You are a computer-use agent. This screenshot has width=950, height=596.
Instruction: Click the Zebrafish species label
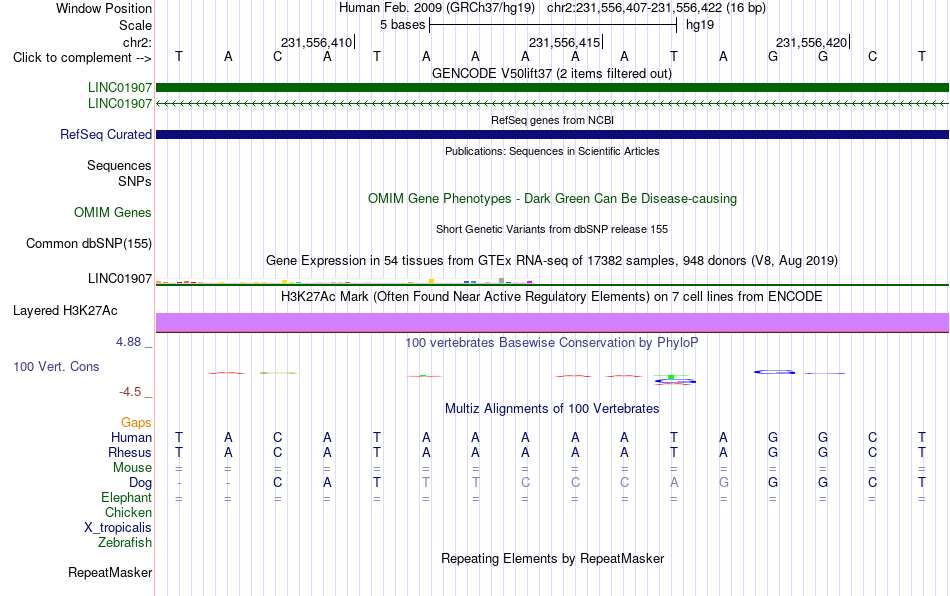point(125,542)
